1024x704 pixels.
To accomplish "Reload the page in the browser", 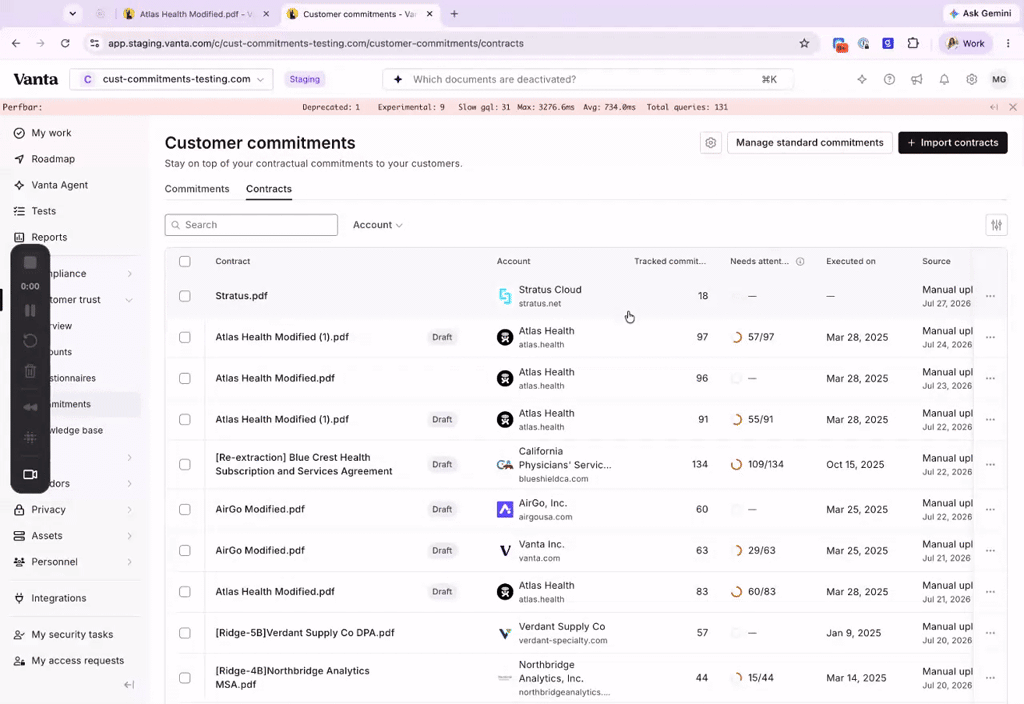I will (x=65, y=43).
